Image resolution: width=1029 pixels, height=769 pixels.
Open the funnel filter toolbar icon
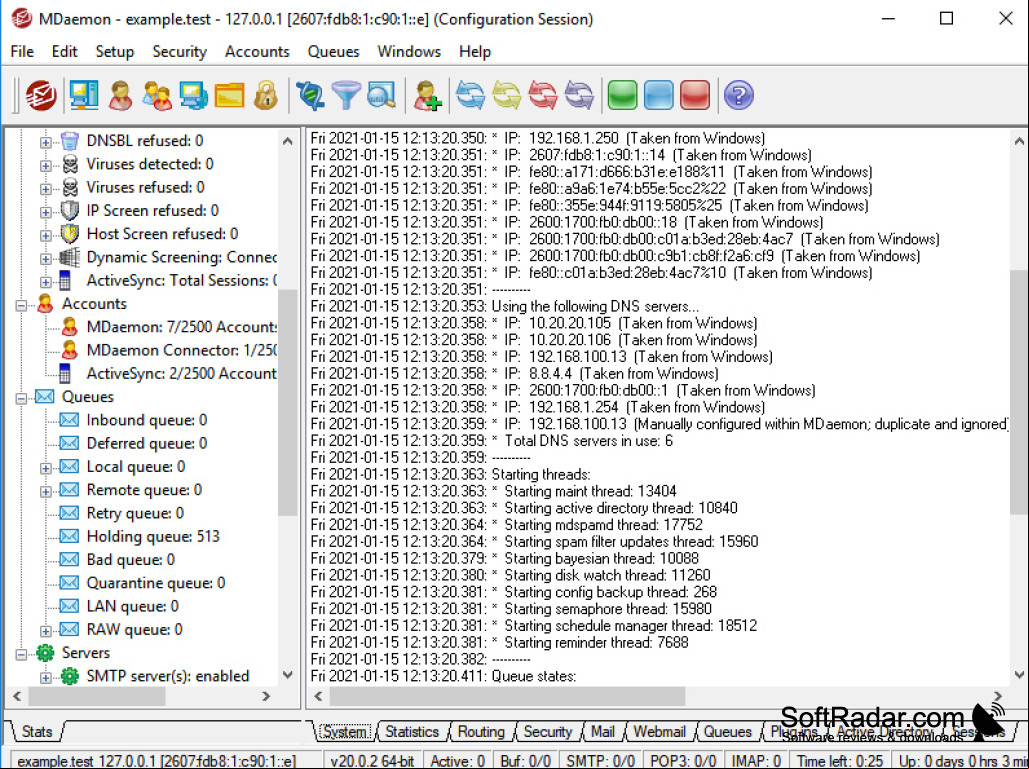346,96
